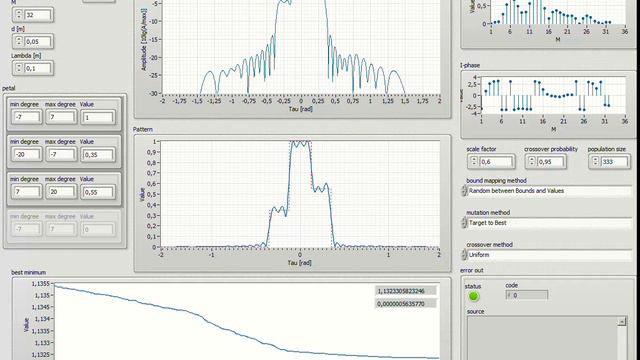Select the d [m] field showing 0,05
This screenshot has height=360, width=640.
(x=38, y=42)
